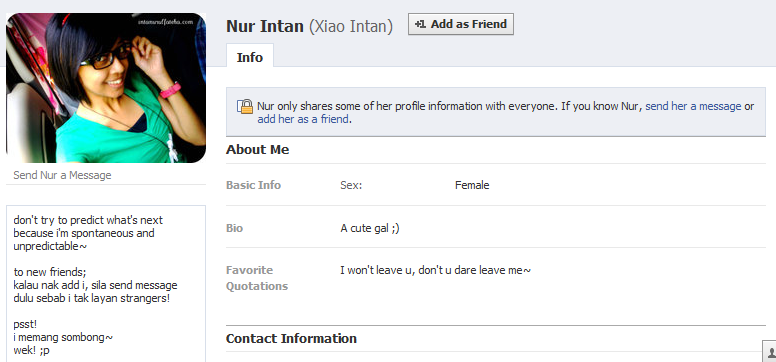This screenshot has width=776, height=362.
Task: Click the alternate name (Xiao Intan)
Action: coord(351,26)
